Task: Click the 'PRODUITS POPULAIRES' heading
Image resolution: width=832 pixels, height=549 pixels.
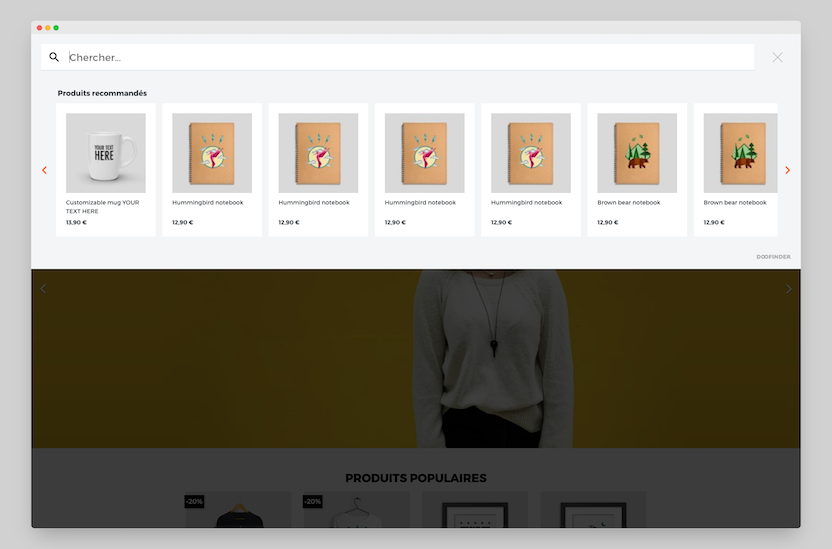Action: pyautogui.click(x=416, y=478)
